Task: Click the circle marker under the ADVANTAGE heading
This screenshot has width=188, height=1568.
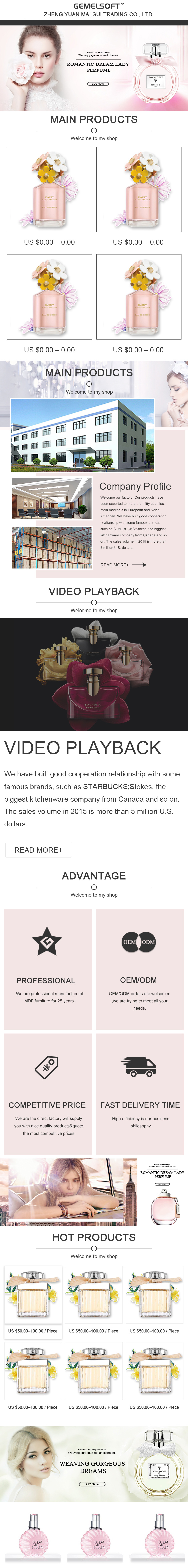Action: tap(94, 887)
